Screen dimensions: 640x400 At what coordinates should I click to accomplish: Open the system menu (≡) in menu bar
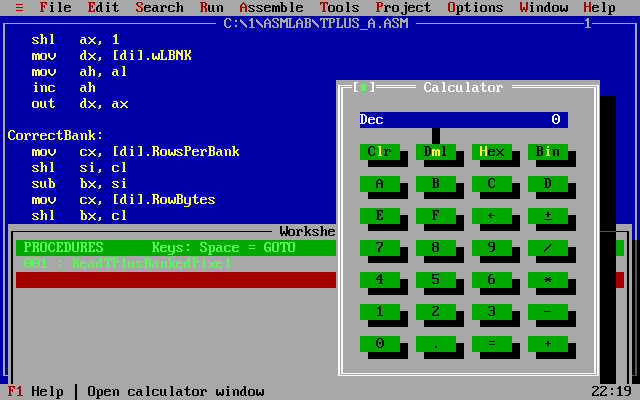(19, 7)
